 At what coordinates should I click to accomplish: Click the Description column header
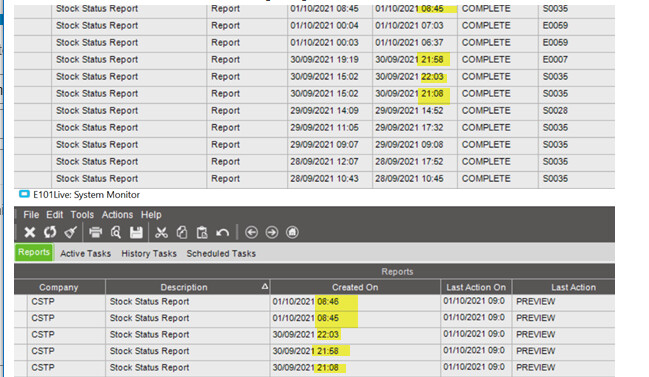coord(184,287)
